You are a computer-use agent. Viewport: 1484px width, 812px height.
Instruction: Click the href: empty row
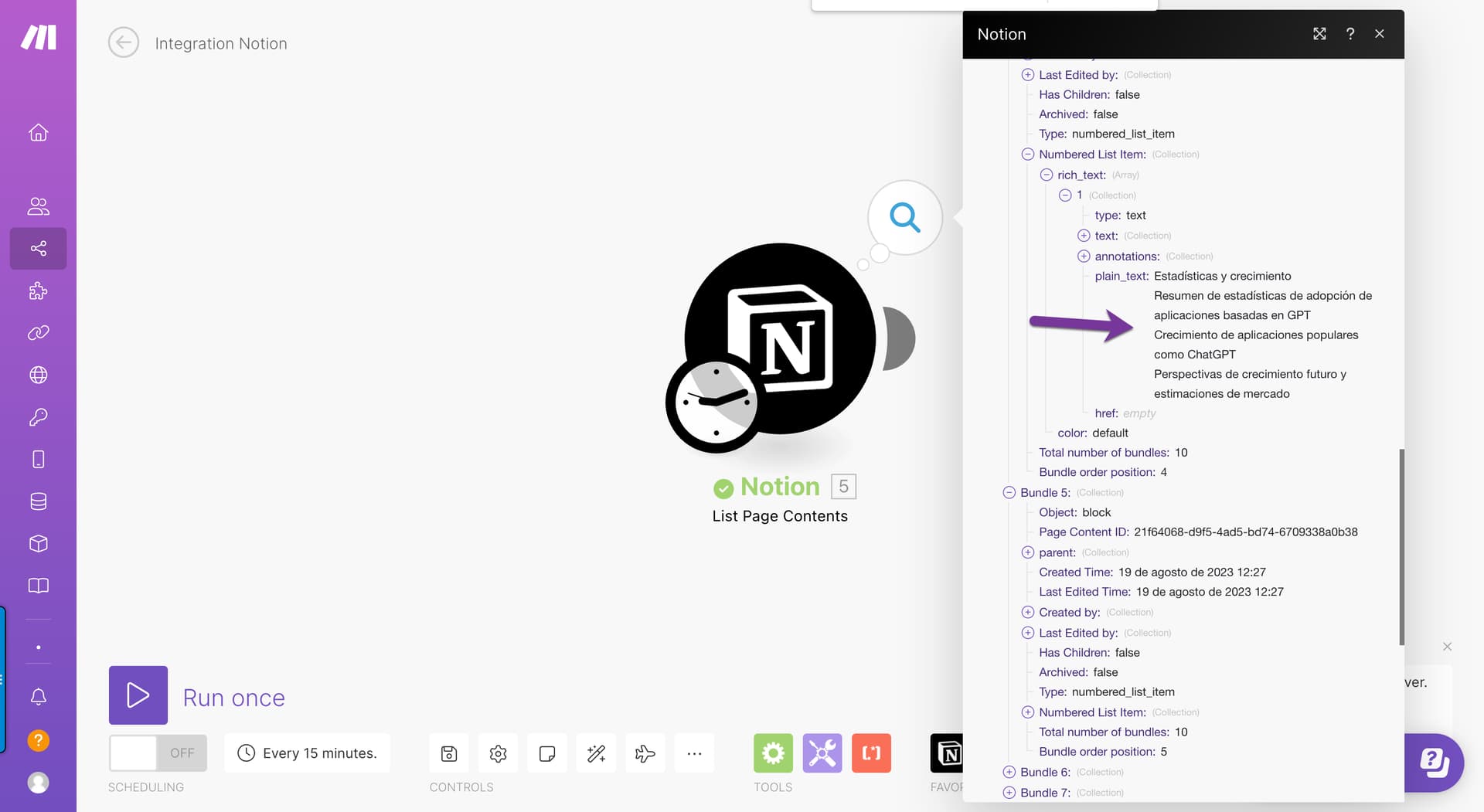pyautogui.click(x=1125, y=413)
